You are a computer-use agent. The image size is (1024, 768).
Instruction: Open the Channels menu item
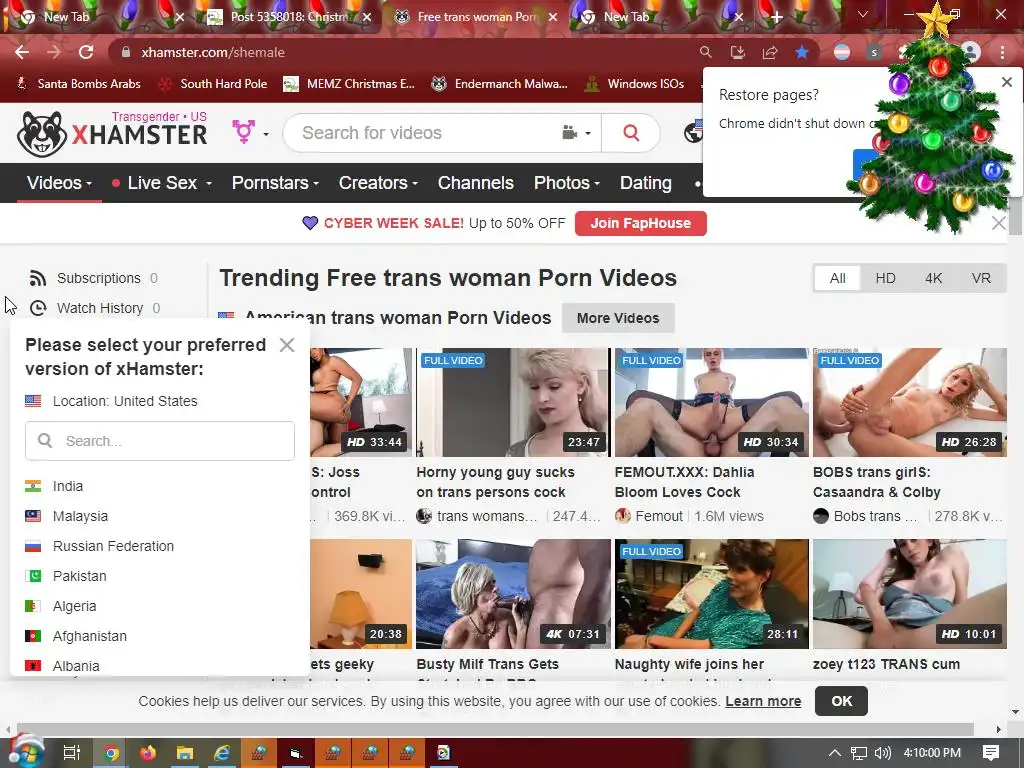(x=475, y=183)
